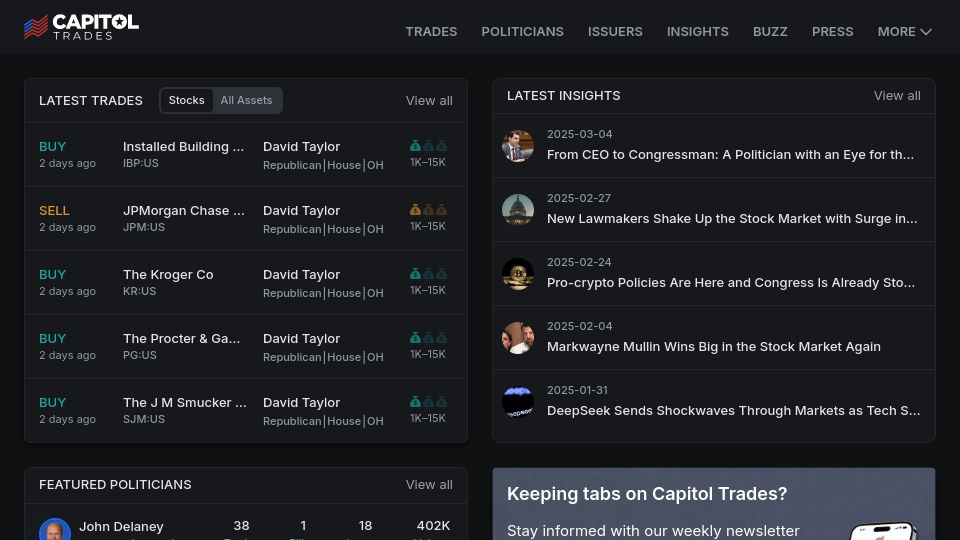The width and height of the screenshot is (960, 540).
Task: Click thumbnail of Markwayne Mullin insight
Action: pyautogui.click(x=518, y=338)
